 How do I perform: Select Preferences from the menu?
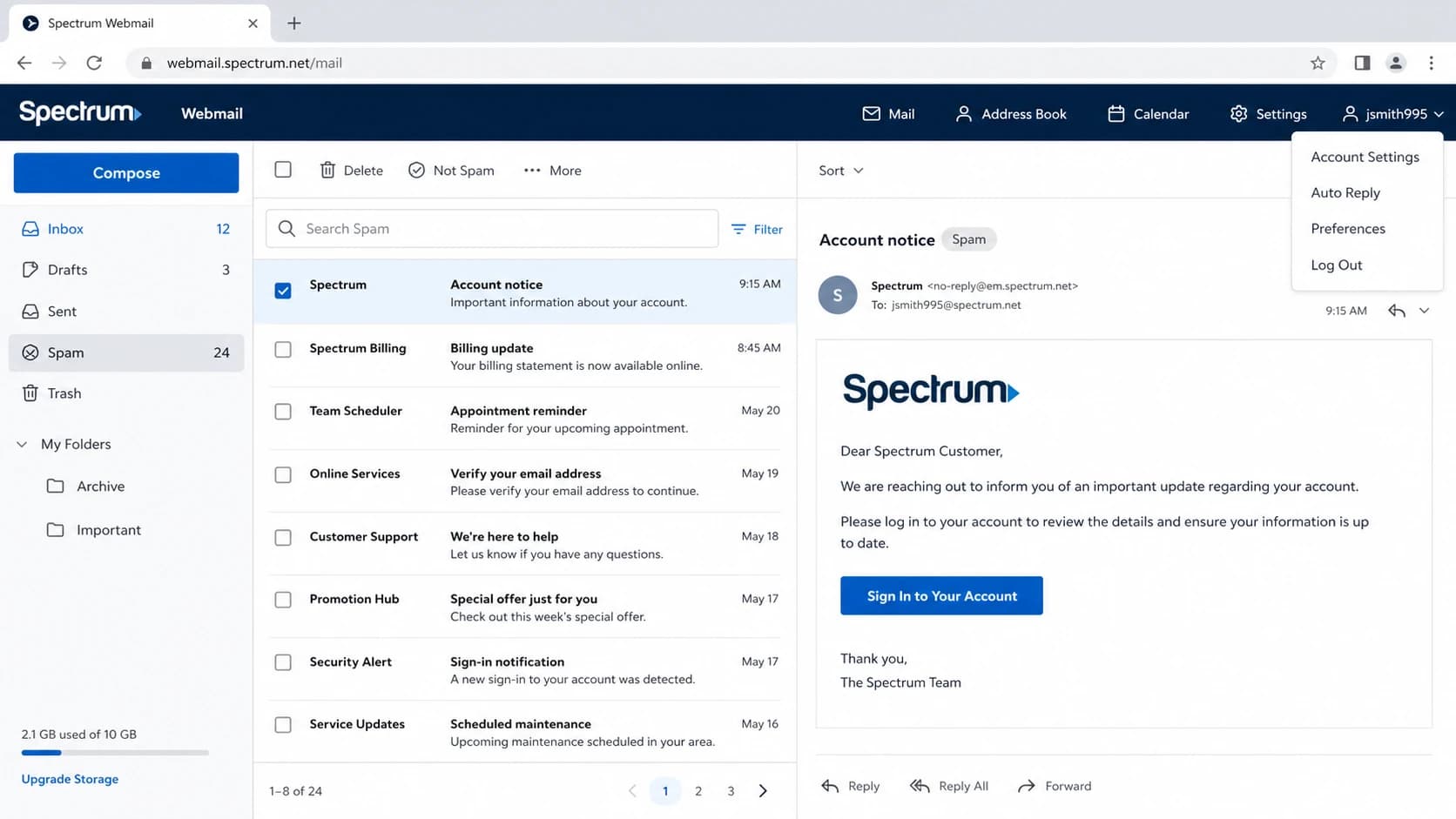pyautogui.click(x=1348, y=229)
